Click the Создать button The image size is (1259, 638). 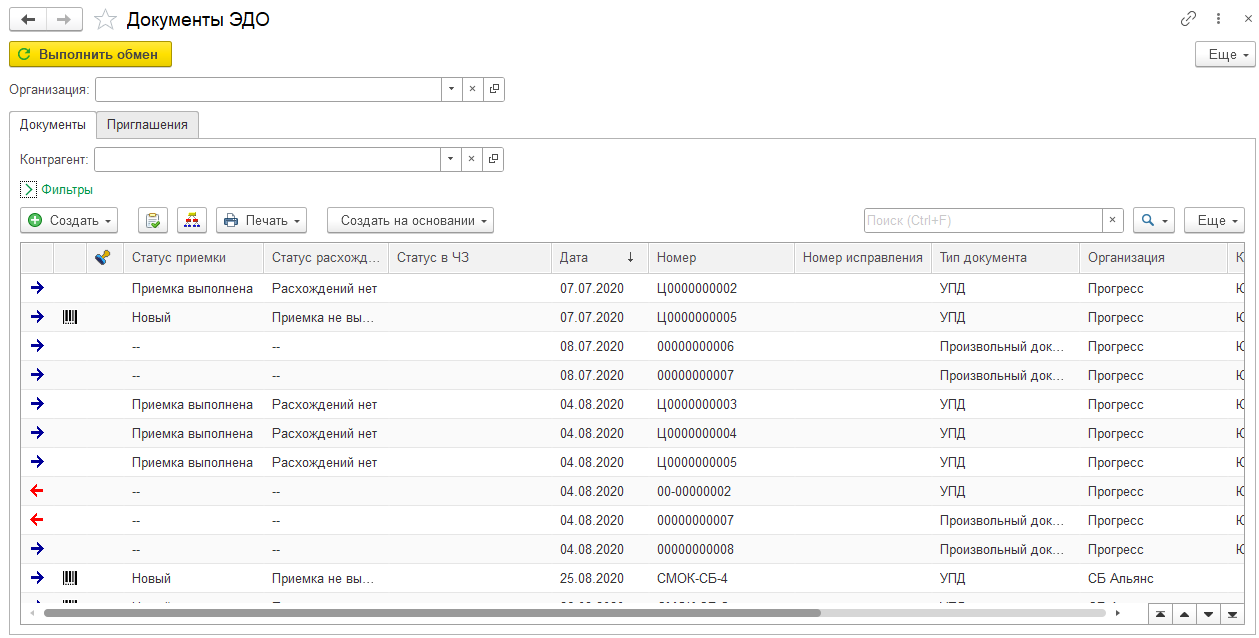pyautogui.click(x=69, y=220)
